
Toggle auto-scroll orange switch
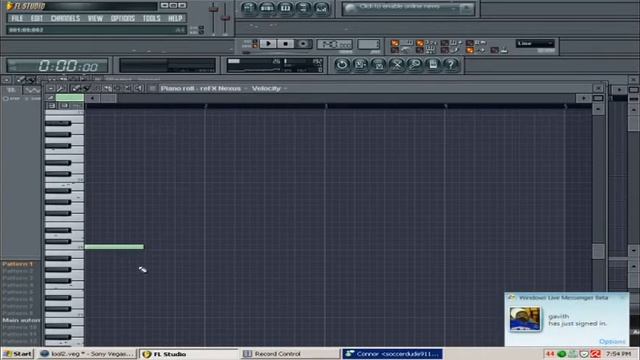pyautogui.click(x=470, y=50)
